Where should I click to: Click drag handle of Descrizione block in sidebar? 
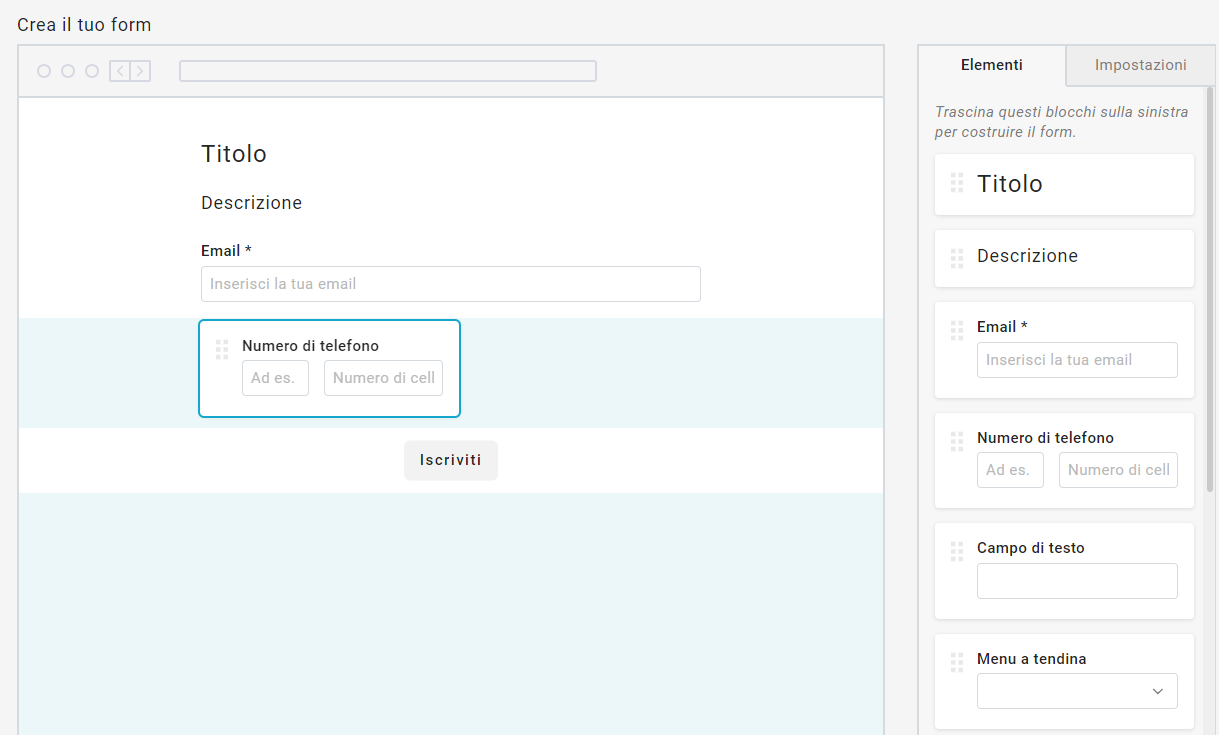coord(957,257)
